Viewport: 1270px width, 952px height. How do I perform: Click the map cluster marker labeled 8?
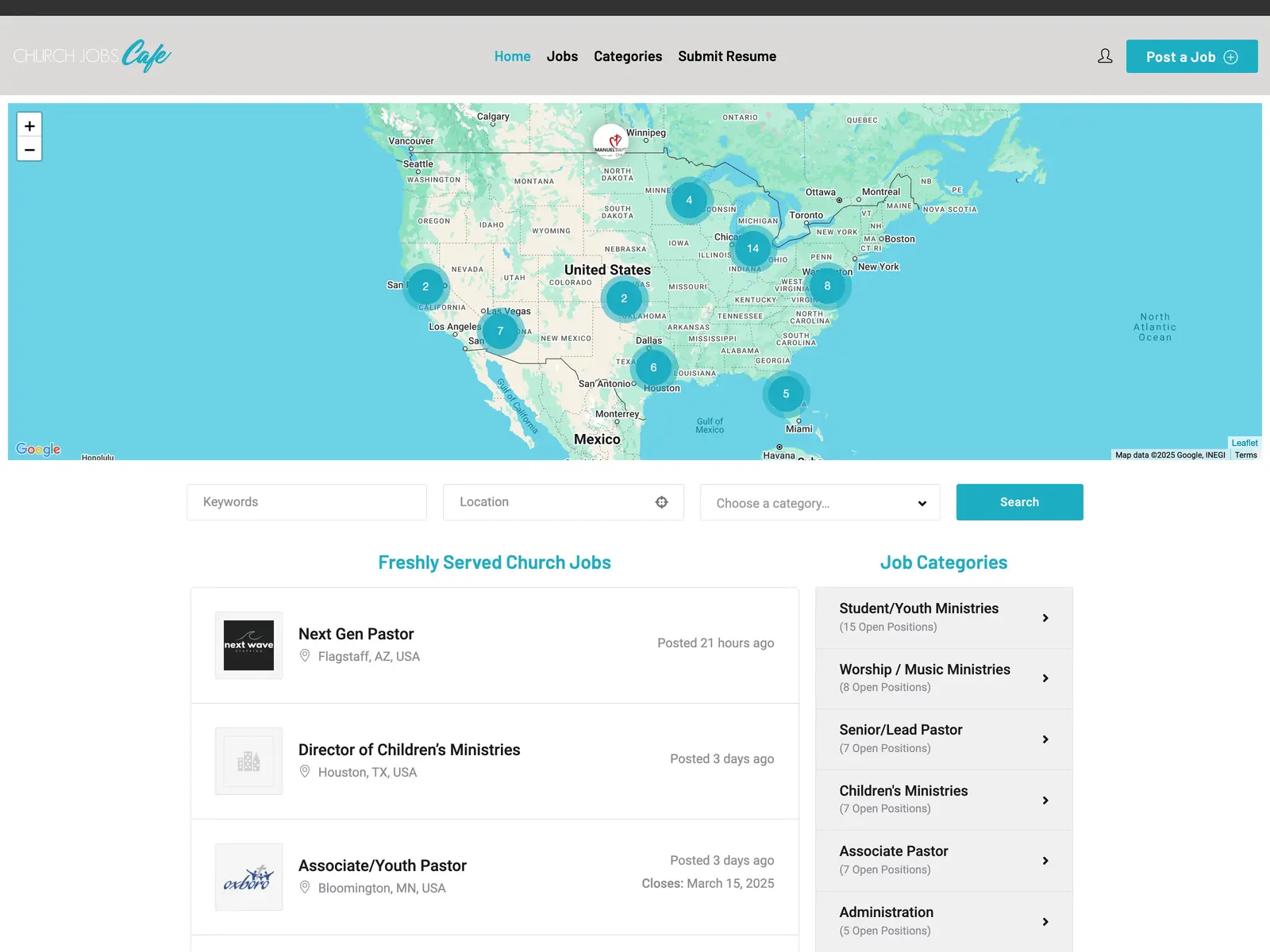coord(827,286)
